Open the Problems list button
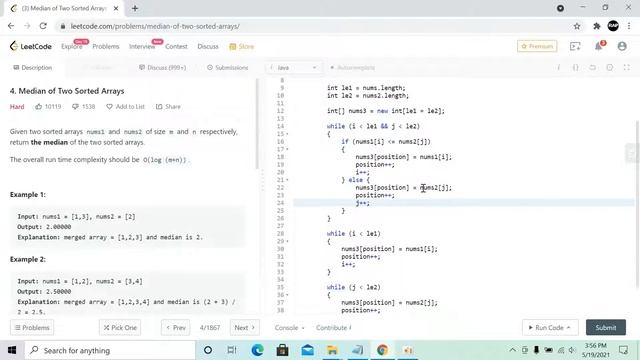Image resolution: width=640 pixels, height=360 pixels. coord(32,328)
